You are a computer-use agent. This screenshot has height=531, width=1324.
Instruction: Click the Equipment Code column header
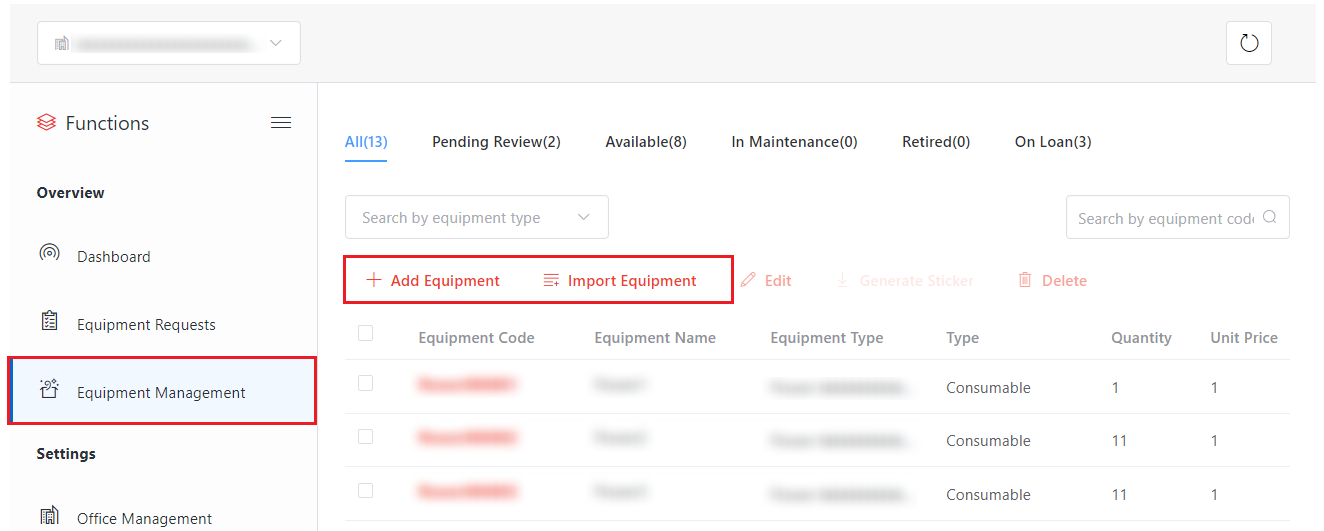(x=476, y=338)
